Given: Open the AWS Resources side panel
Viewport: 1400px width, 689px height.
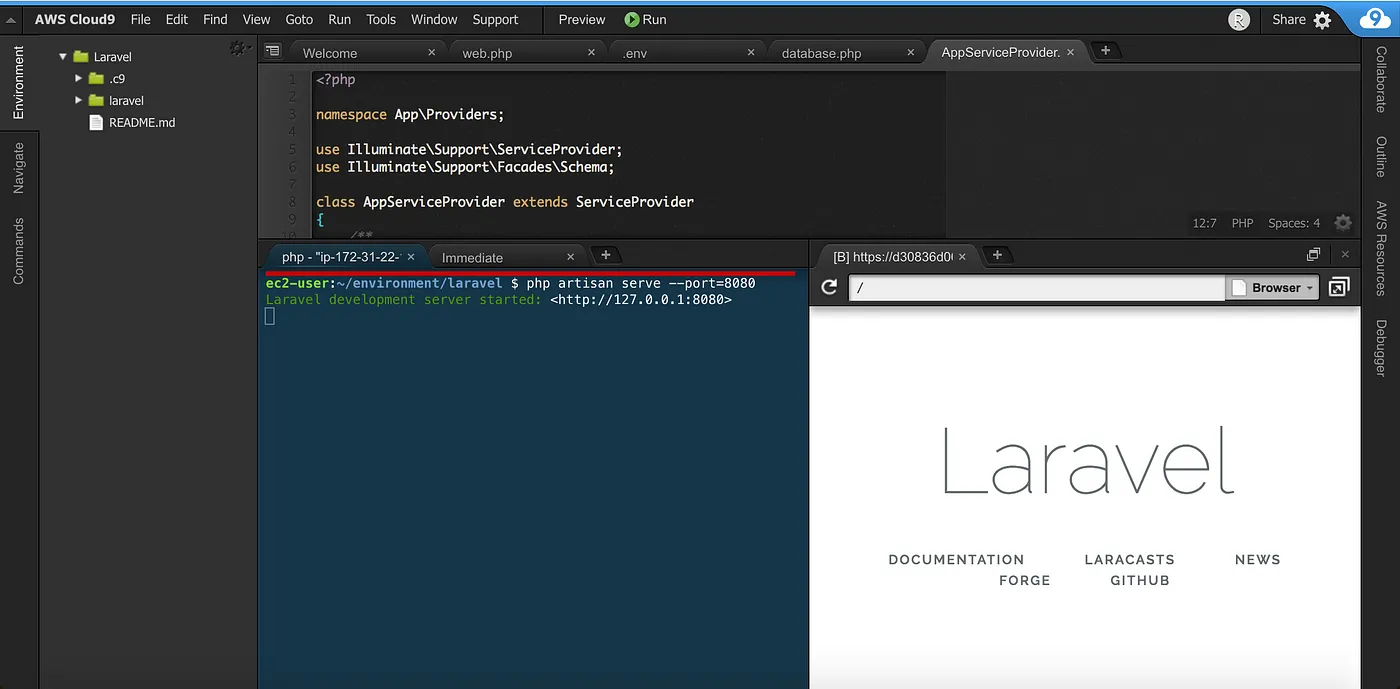Looking at the screenshot, I should (x=1380, y=248).
